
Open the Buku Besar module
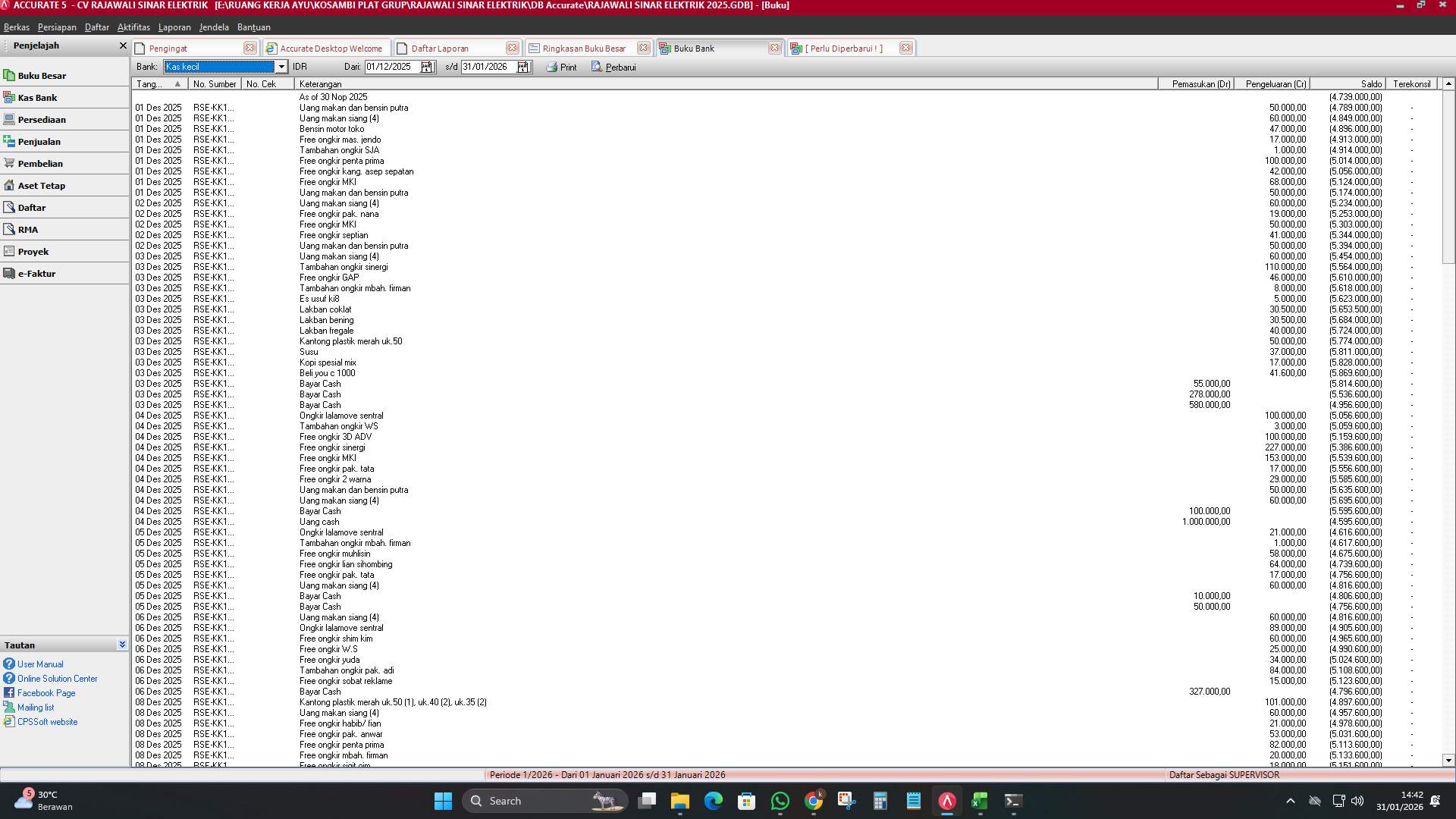(x=42, y=75)
